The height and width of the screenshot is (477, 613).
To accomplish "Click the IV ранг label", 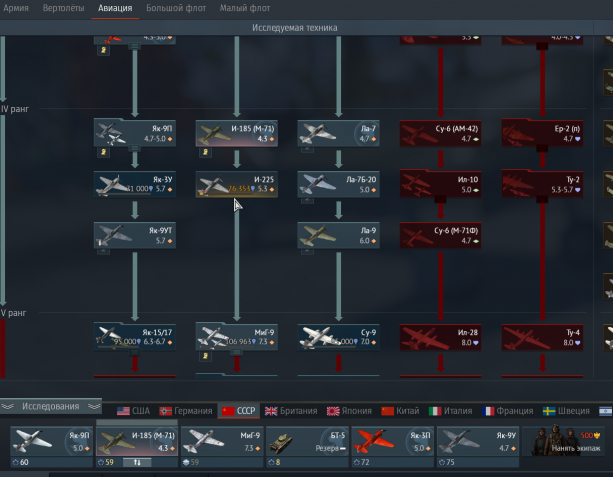I will tap(15, 109).
